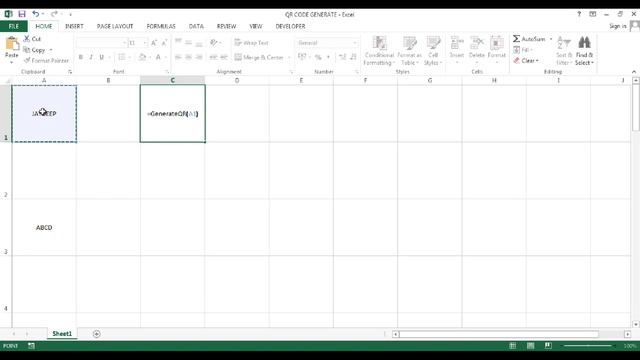Click the Undo arrow icon
The height and width of the screenshot is (360, 640).
(x=36, y=14)
